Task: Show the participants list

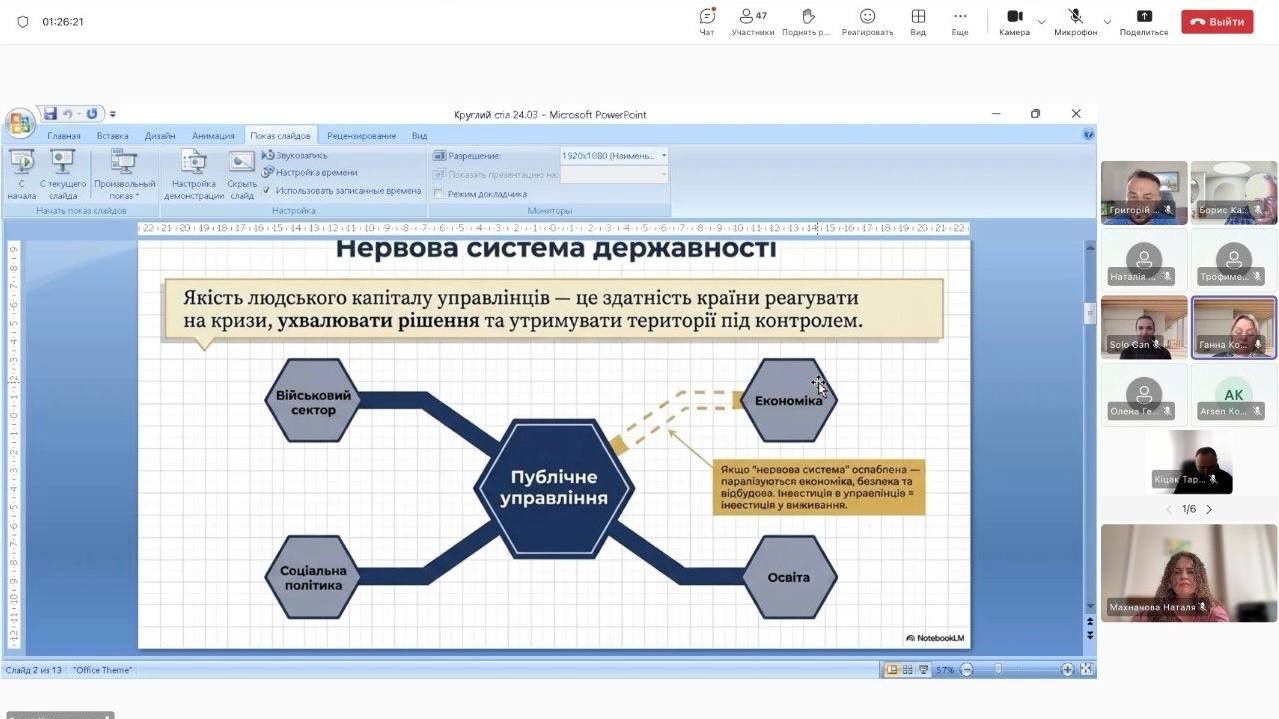Action: pyautogui.click(x=752, y=21)
